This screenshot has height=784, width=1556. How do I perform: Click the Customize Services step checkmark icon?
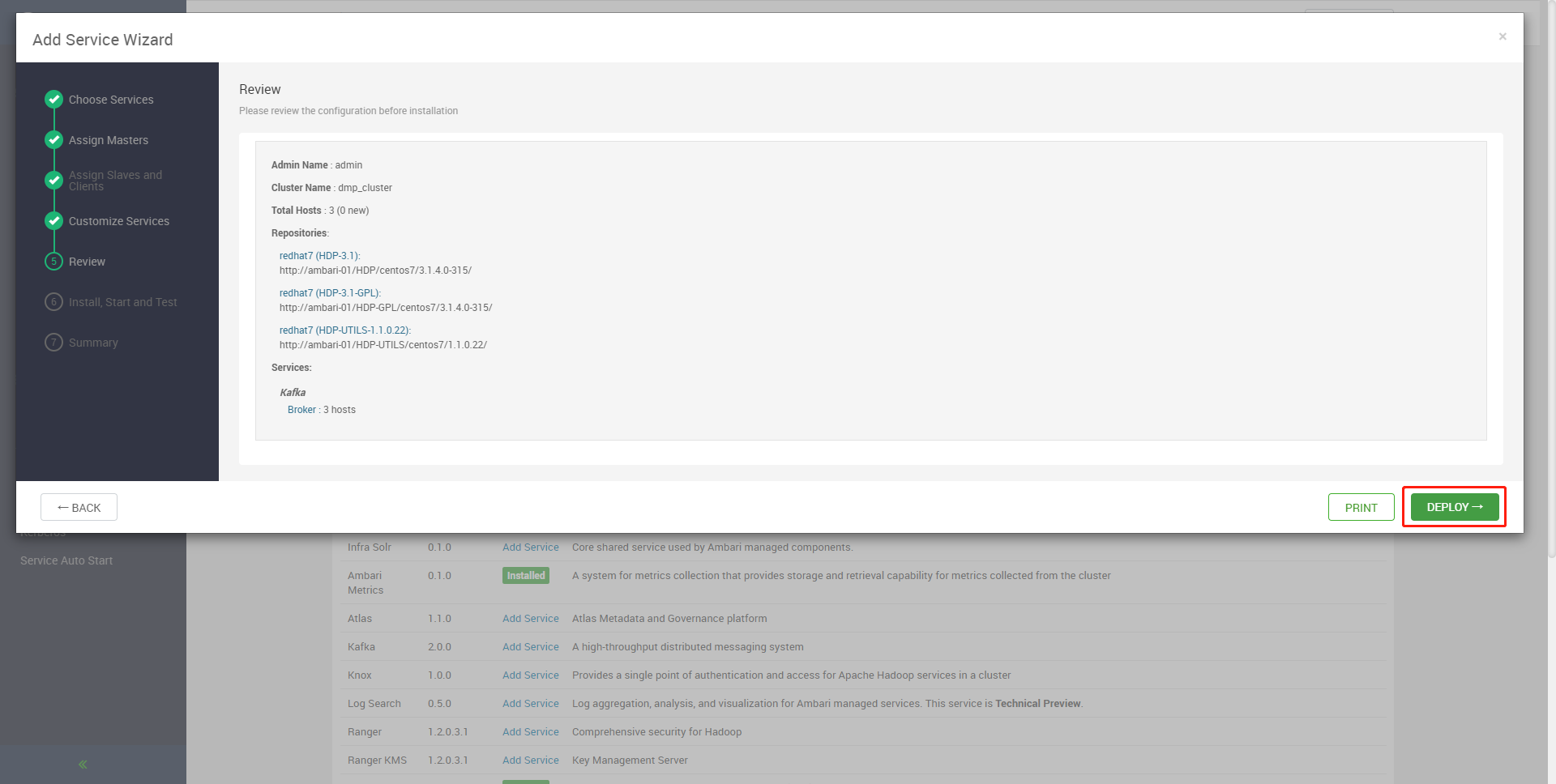54,221
